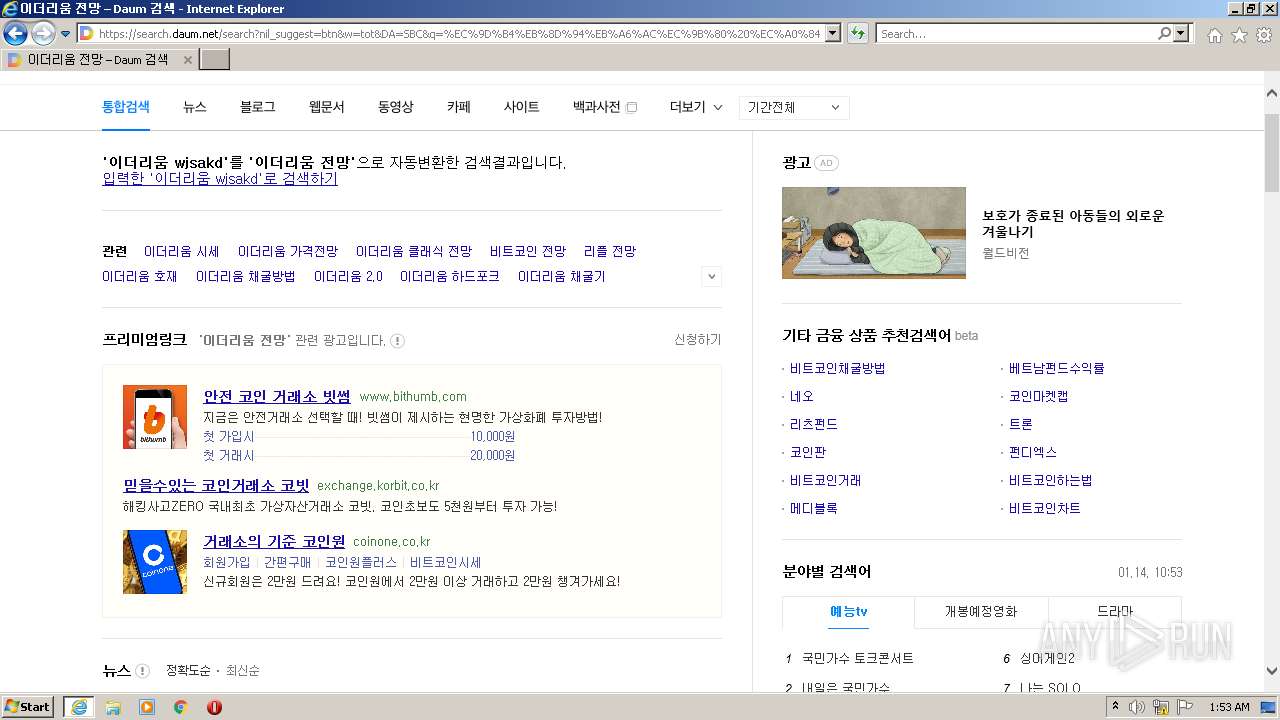The height and width of the screenshot is (720, 1280).
Task: Click info icon next to 뉴스 heading
Action: [x=142, y=671]
